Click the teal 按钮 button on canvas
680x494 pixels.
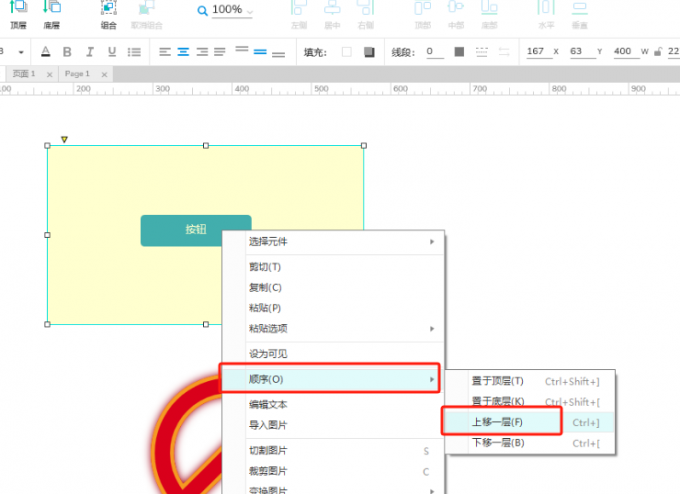click(x=195, y=230)
